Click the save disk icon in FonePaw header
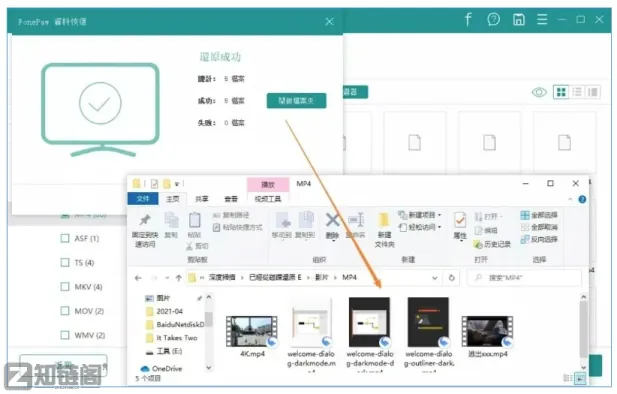The width and height of the screenshot is (617, 394). coord(519,19)
